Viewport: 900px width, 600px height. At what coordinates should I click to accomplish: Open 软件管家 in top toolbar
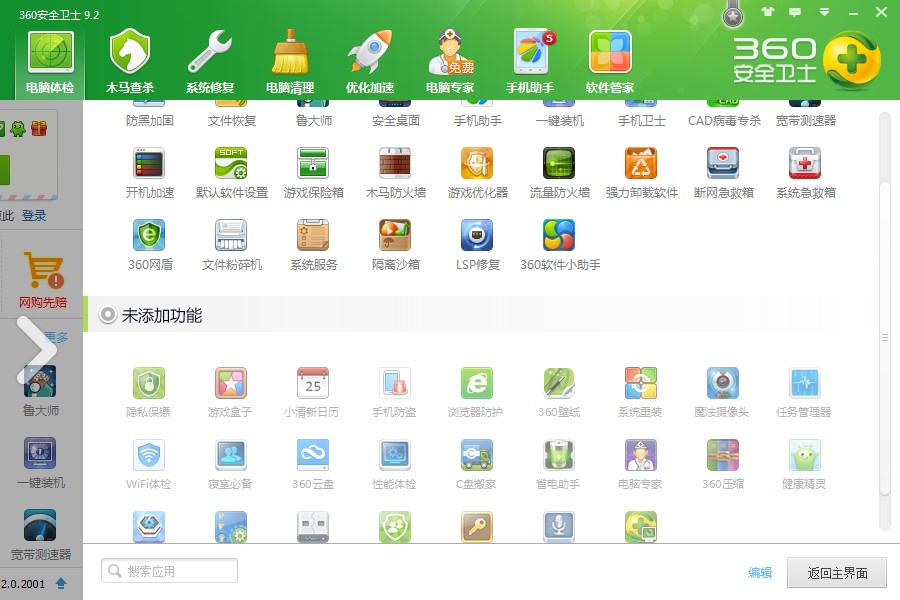pos(610,63)
